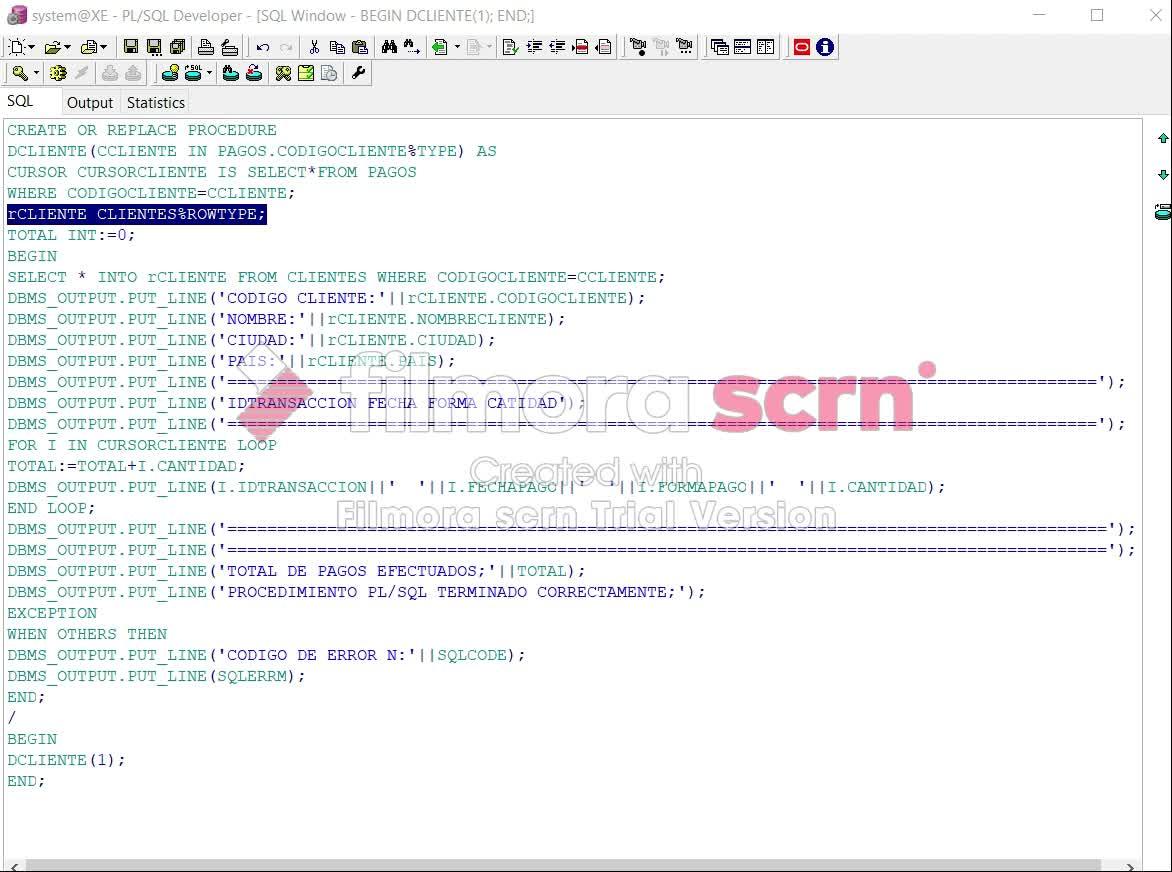
Task: Switch to the SQL tab
Action: [x=20, y=101]
